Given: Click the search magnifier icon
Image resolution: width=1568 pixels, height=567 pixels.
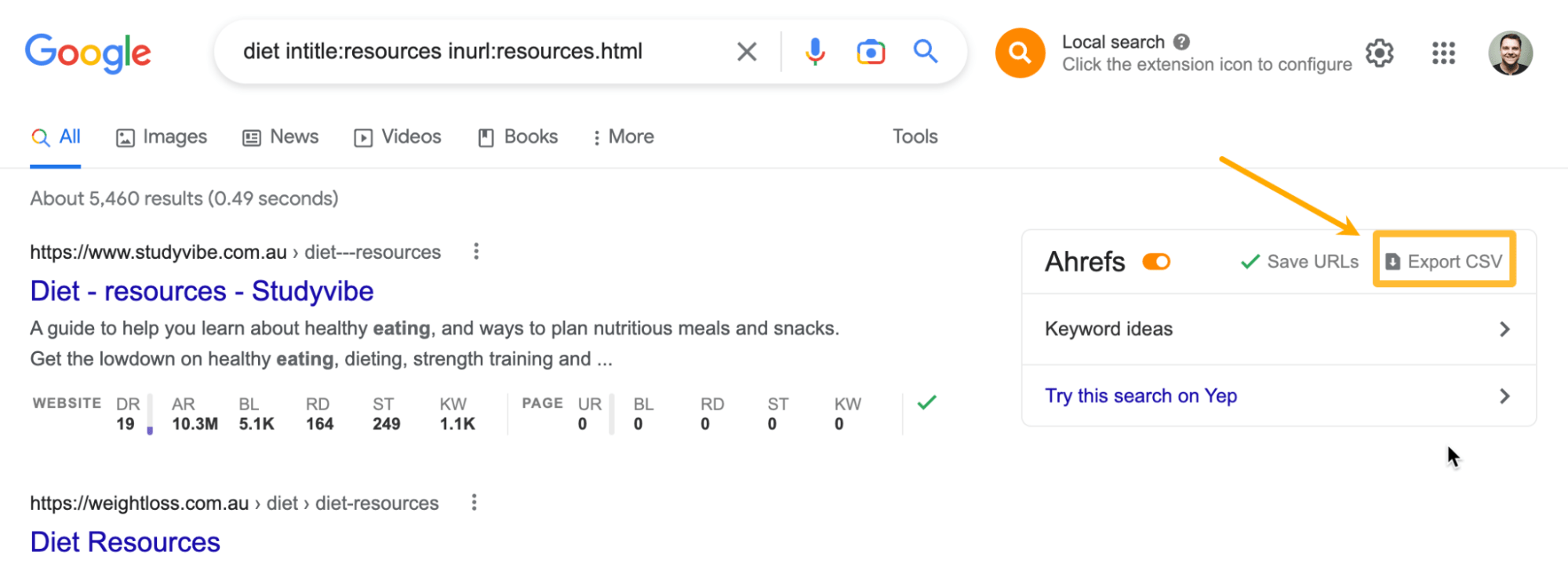Looking at the screenshot, I should [x=926, y=51].
